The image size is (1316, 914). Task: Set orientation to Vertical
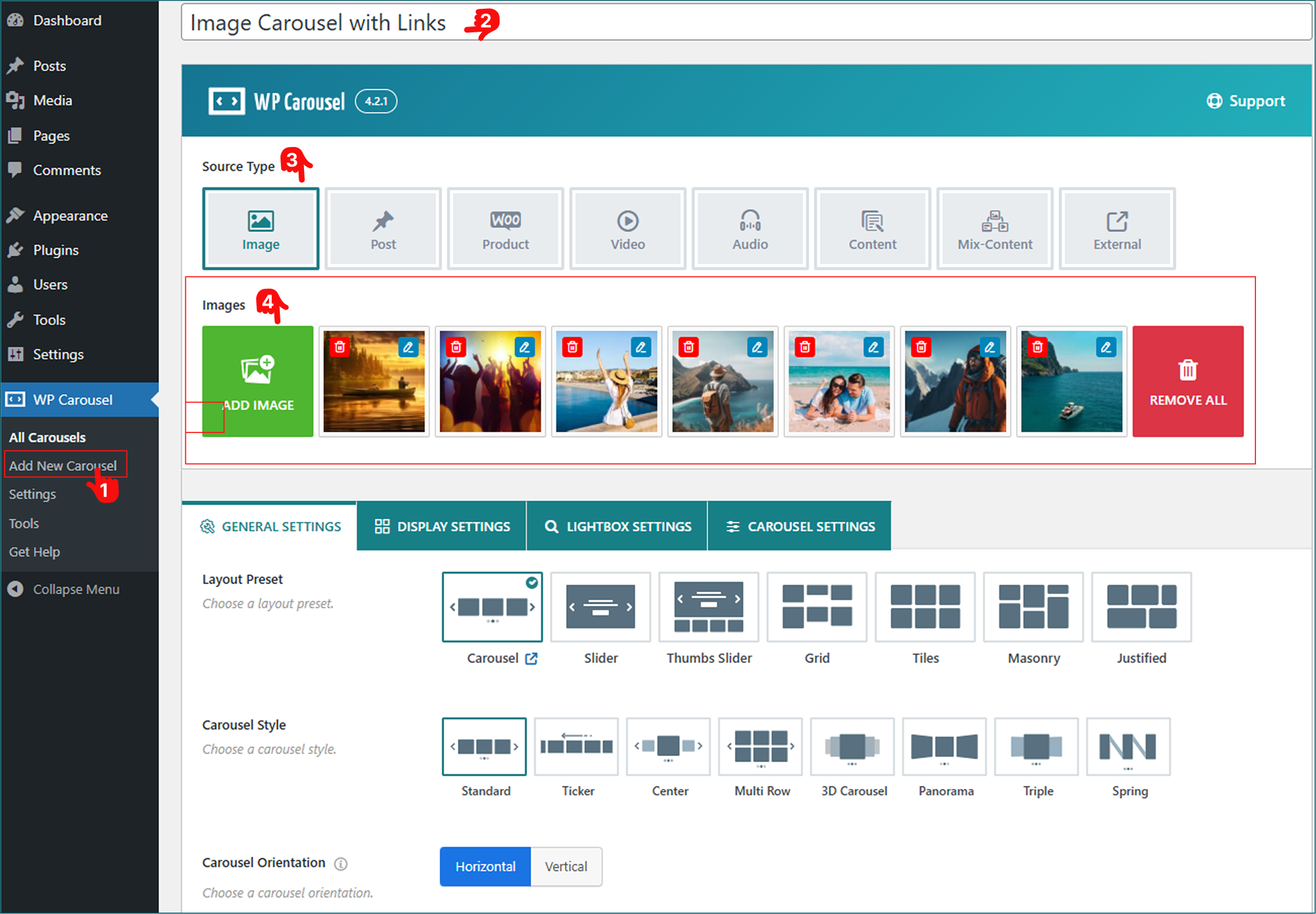566,867
